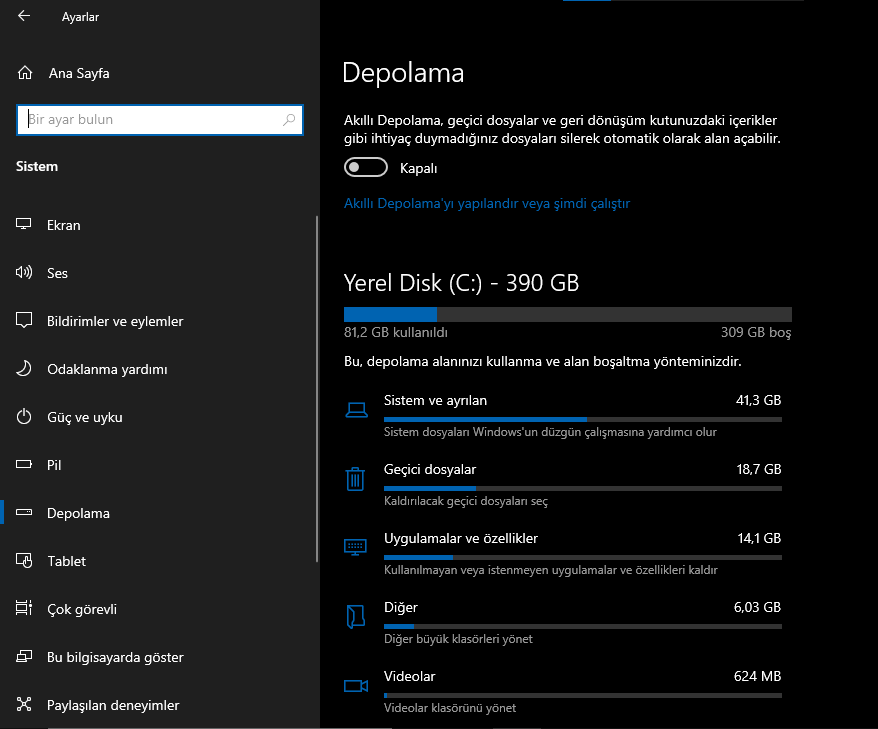This screenshot has width=878, height=729.
Task: Click the Ana Sayfa home icon
Action: [x=25, y=73]
